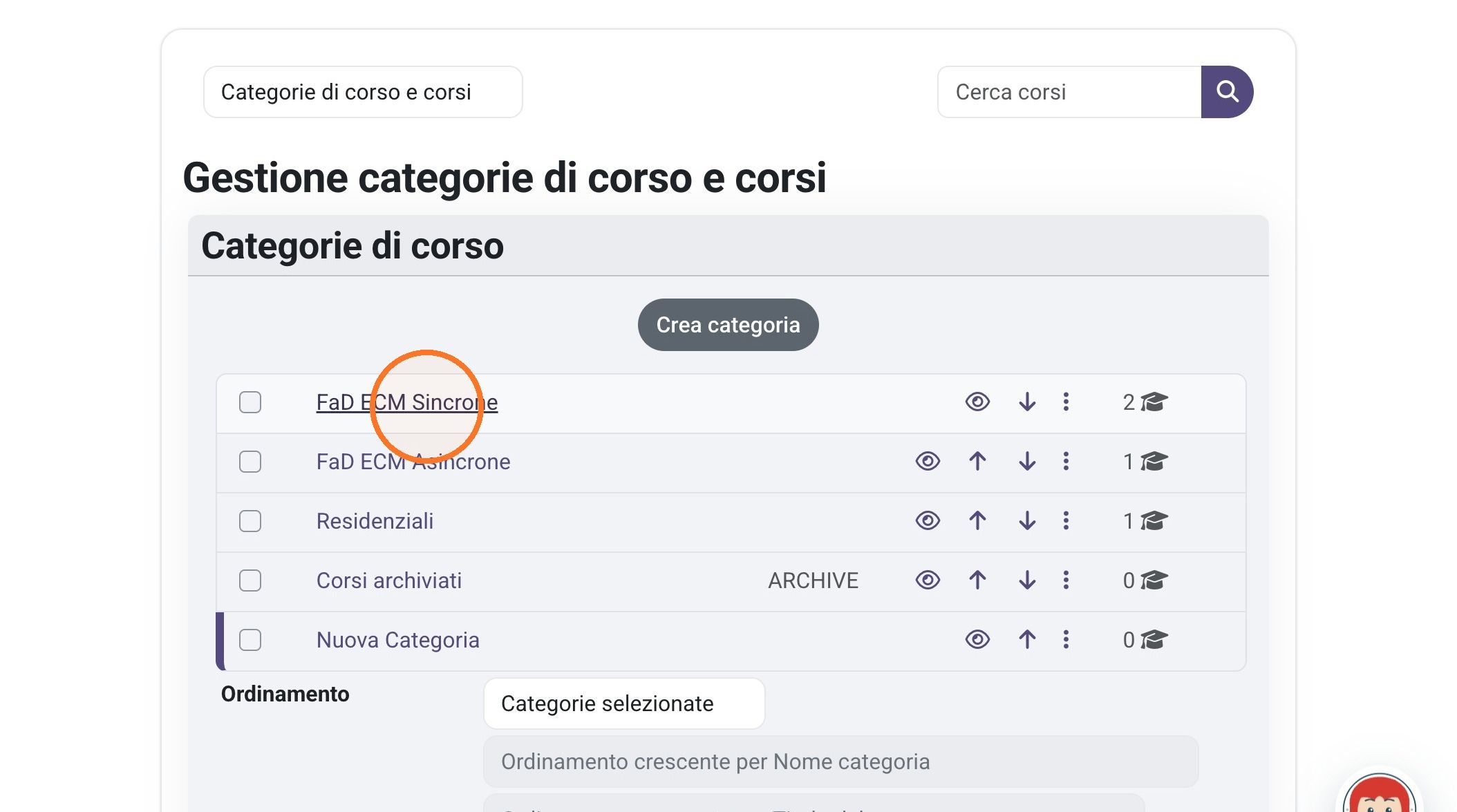Image resolution: width=1457 pixels, height=812 pixels.
Task: Toggle visibility of Nuova Categoria
Action: (977, 640)
